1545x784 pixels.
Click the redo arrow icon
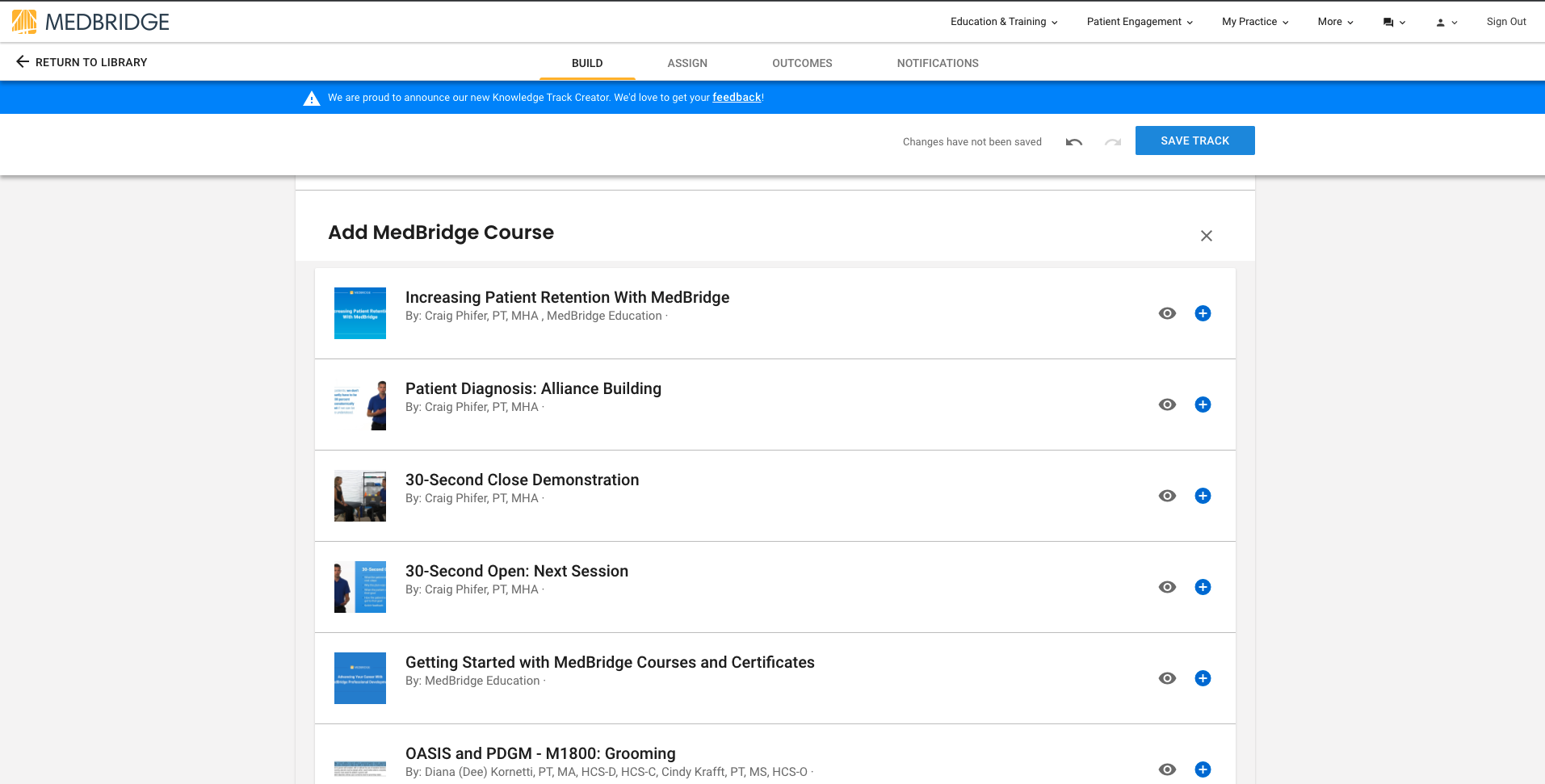pyautogui.click(x=1112, y=141)
